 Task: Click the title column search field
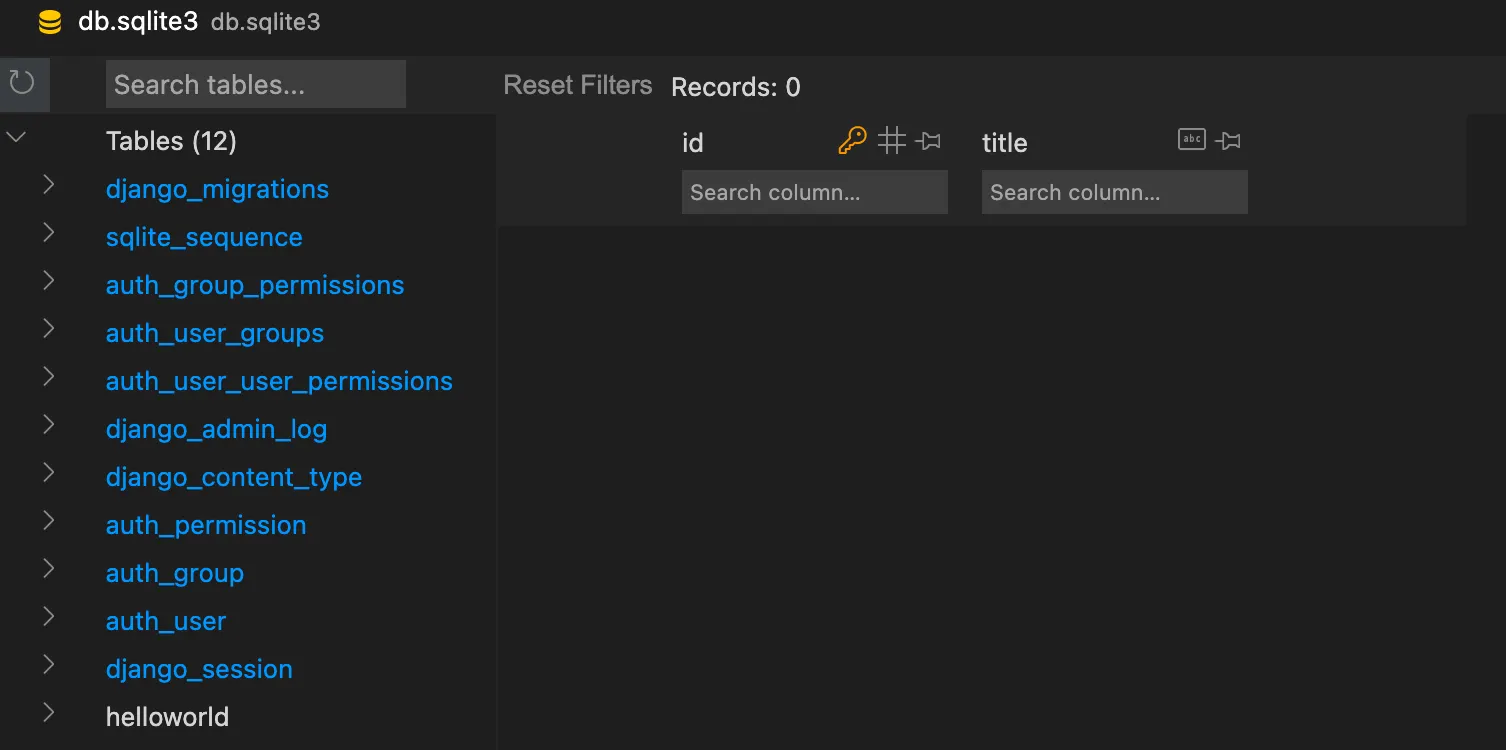coord(1114,192)
